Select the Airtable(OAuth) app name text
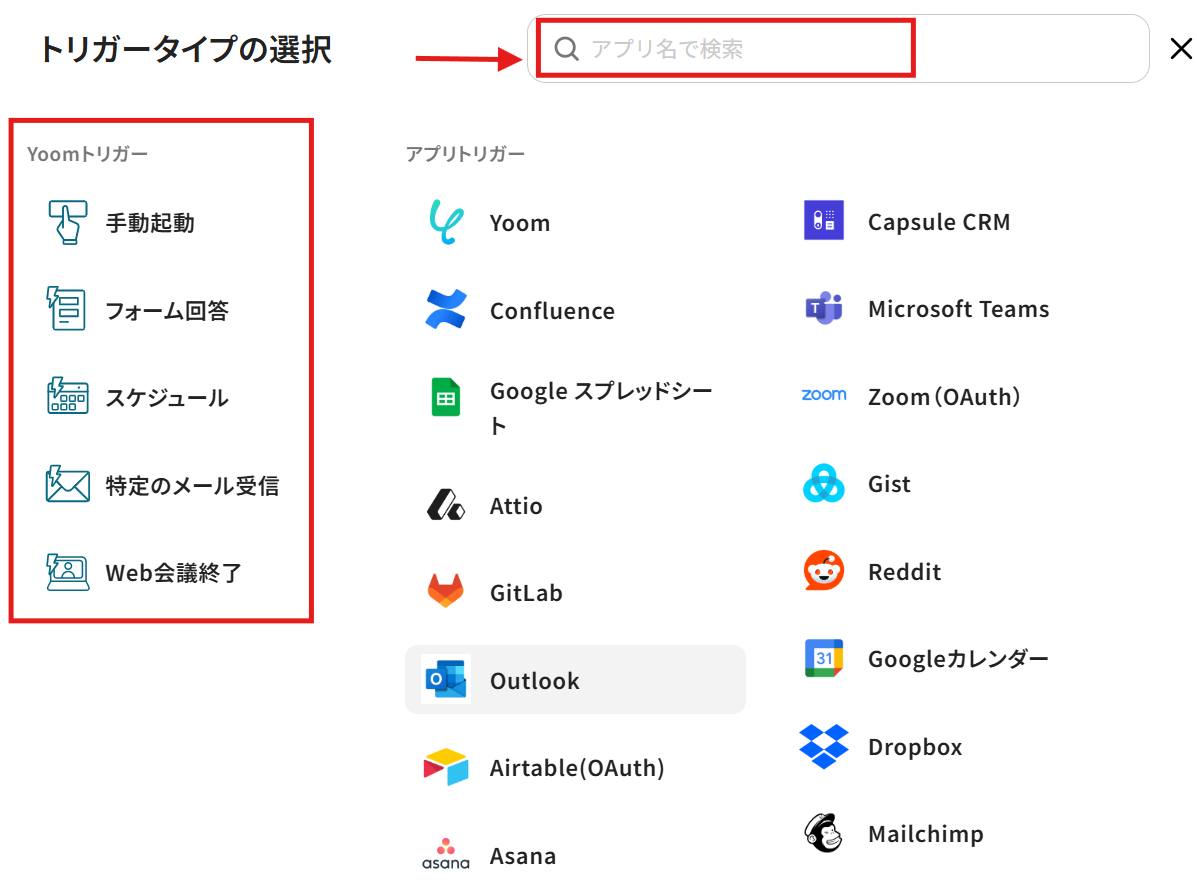1197x891 pixels. 577,767
